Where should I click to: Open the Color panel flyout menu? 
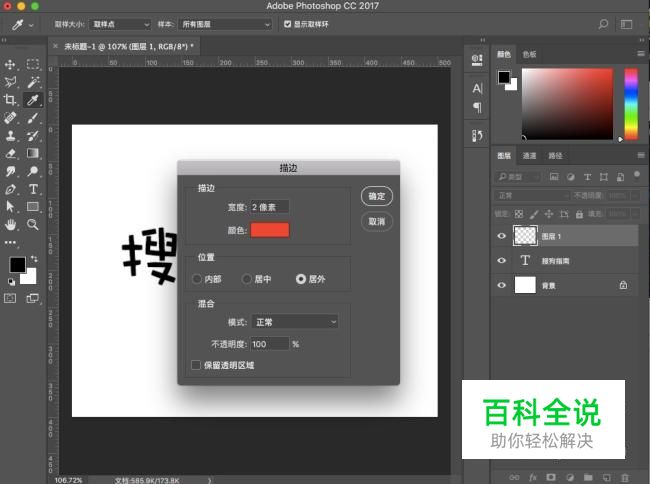click(x=640, y=54)
